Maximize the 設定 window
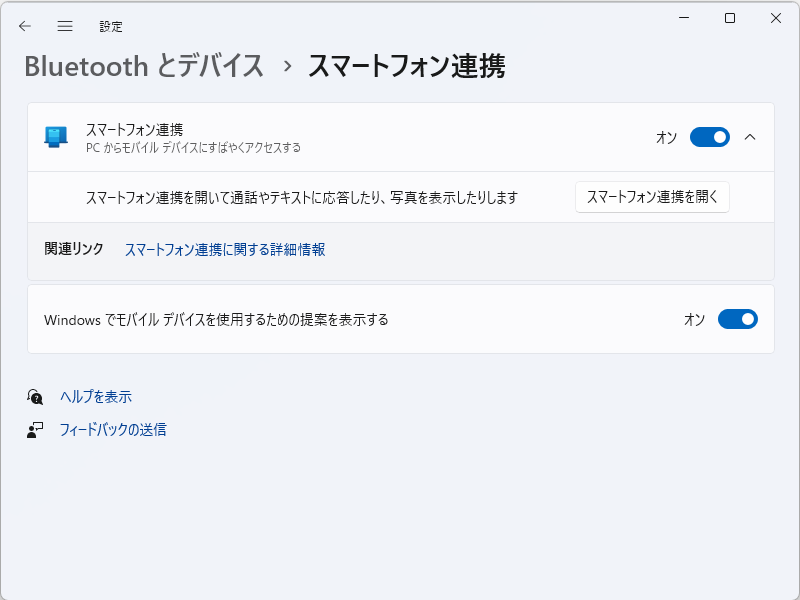Image resolution: width=800 pixels, height=600 pixels. click(731, 18)
